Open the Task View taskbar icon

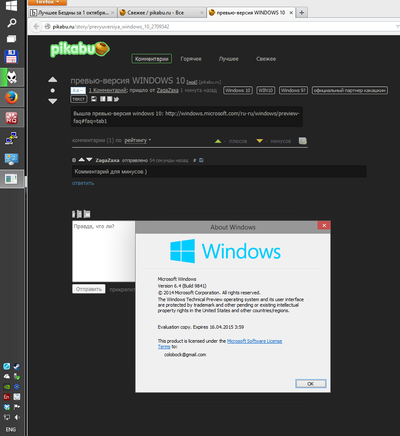tap(12, 39)
